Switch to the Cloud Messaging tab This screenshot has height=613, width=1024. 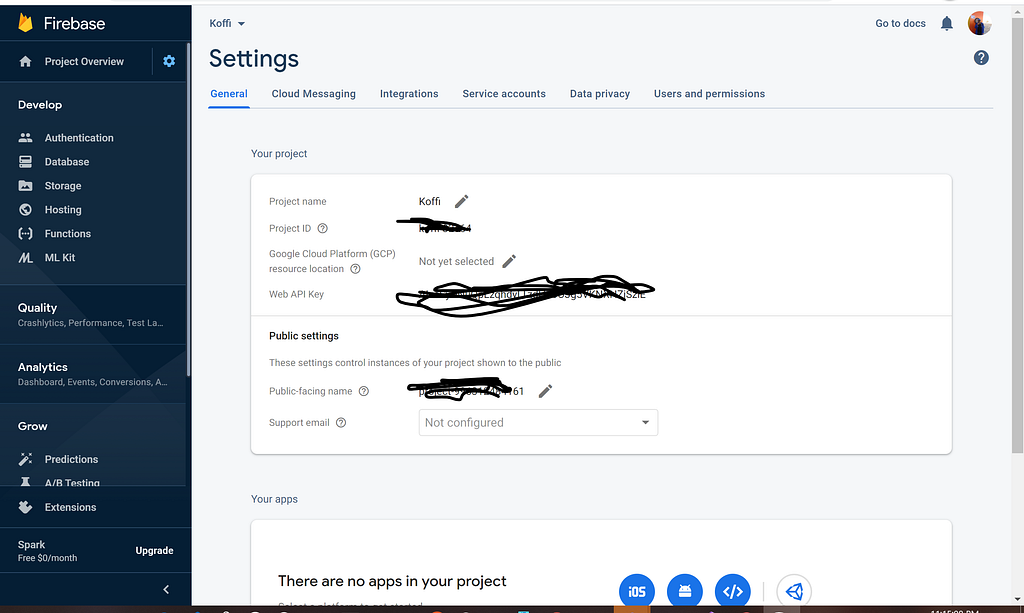[x=313, y=94]
